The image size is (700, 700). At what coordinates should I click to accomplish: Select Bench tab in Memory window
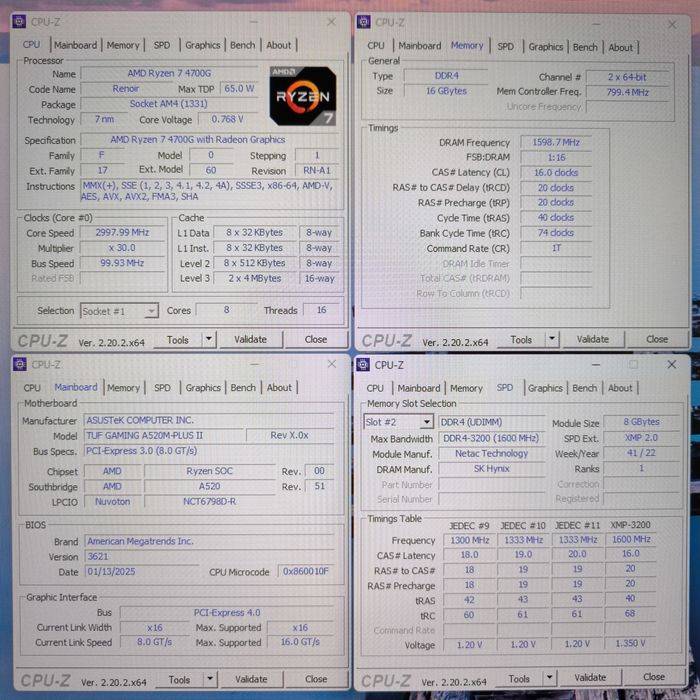[585, 47]
